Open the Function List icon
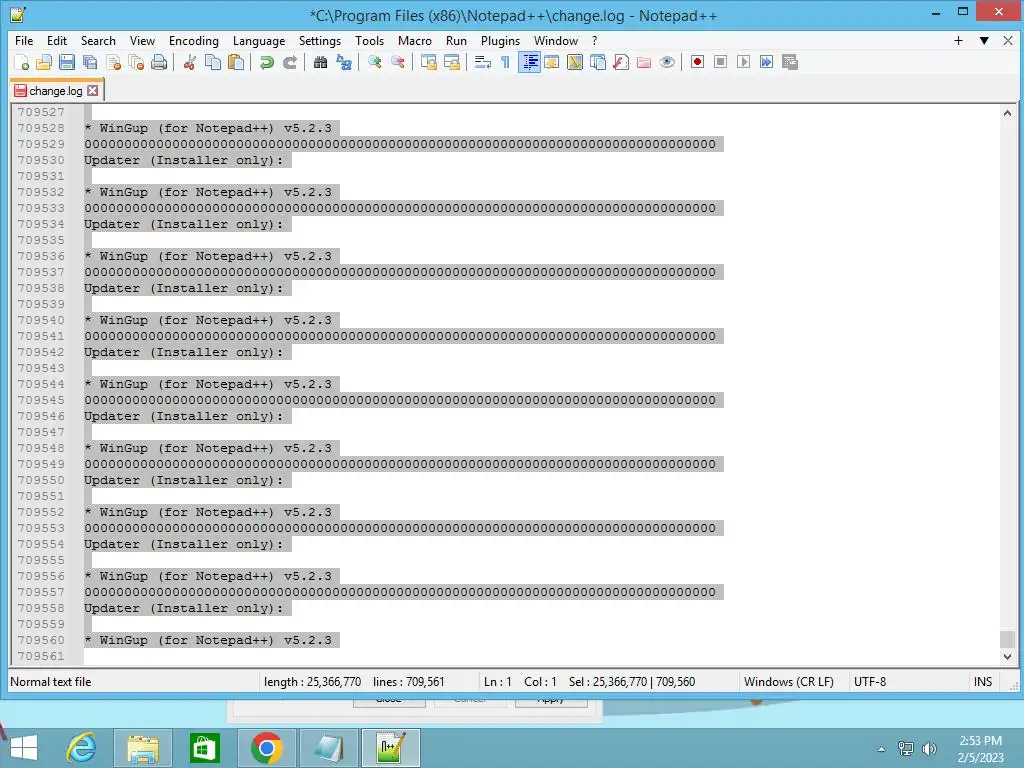This screenshot has height=768, width=1024. click(x=621, y=62)
